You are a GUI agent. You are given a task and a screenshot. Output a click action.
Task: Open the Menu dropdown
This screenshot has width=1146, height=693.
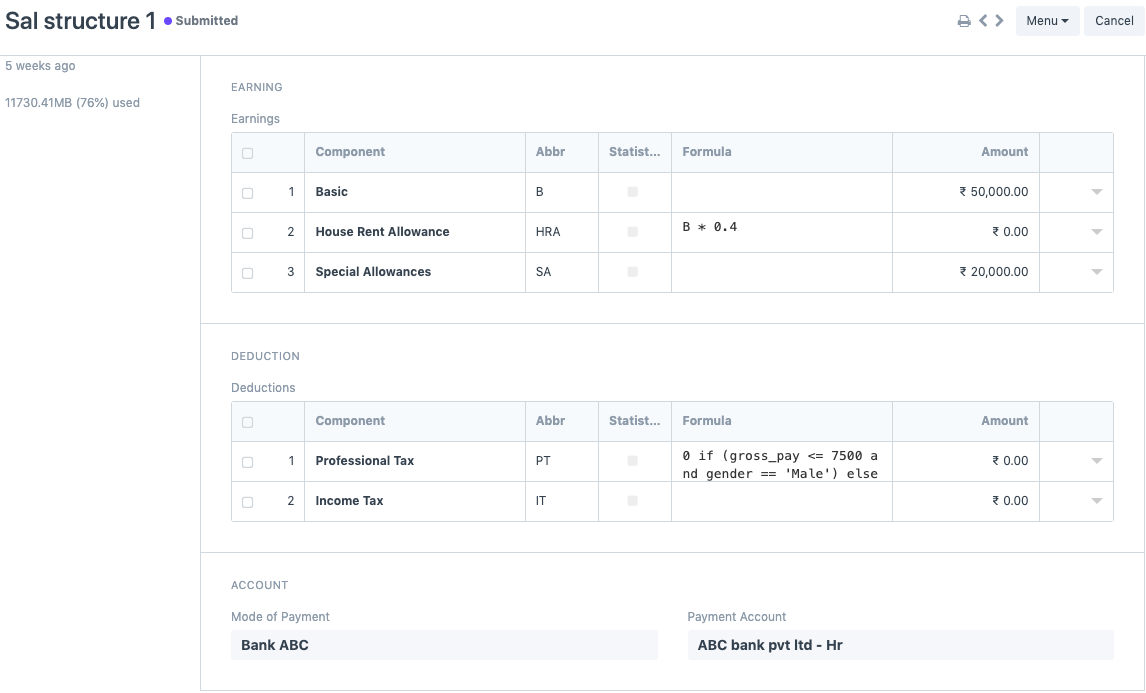[x=1047, y=21]
